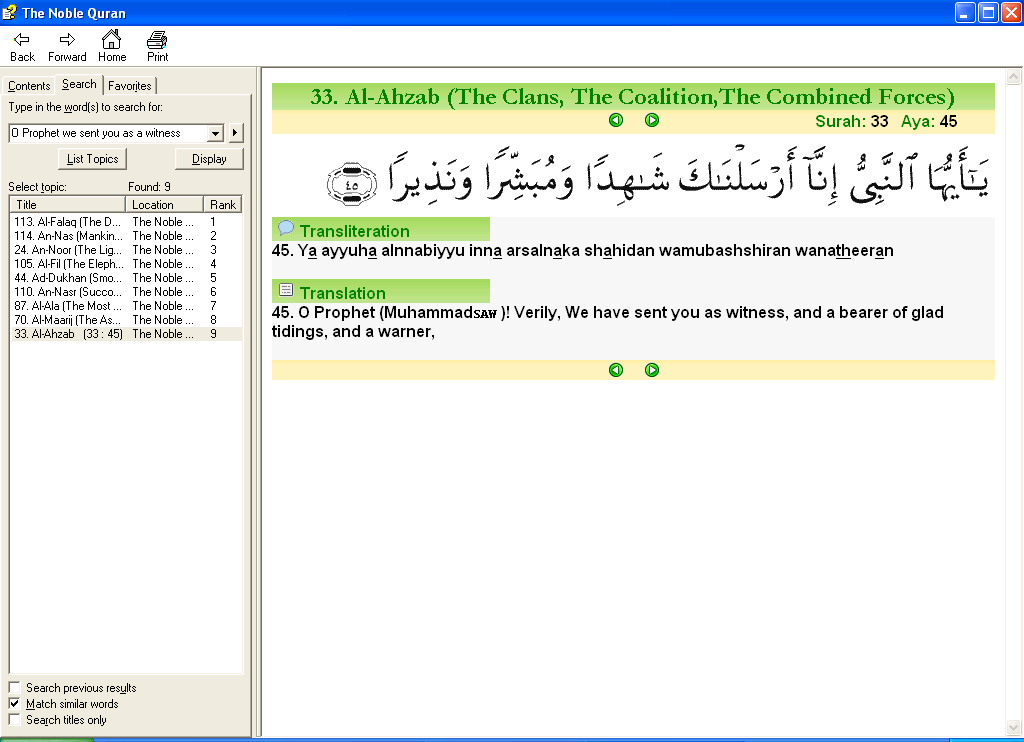Viewport: 1024px width, 742px height.
Task: Enable Search titles only checkbox
Action: (x=14, y=720)
